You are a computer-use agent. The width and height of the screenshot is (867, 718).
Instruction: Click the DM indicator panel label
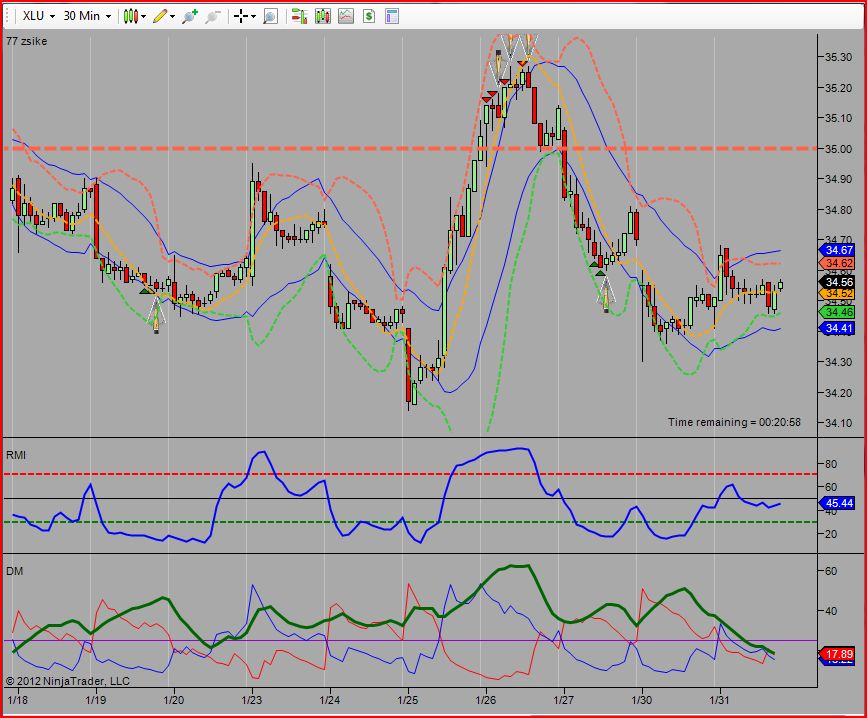[x=15, y=571]
